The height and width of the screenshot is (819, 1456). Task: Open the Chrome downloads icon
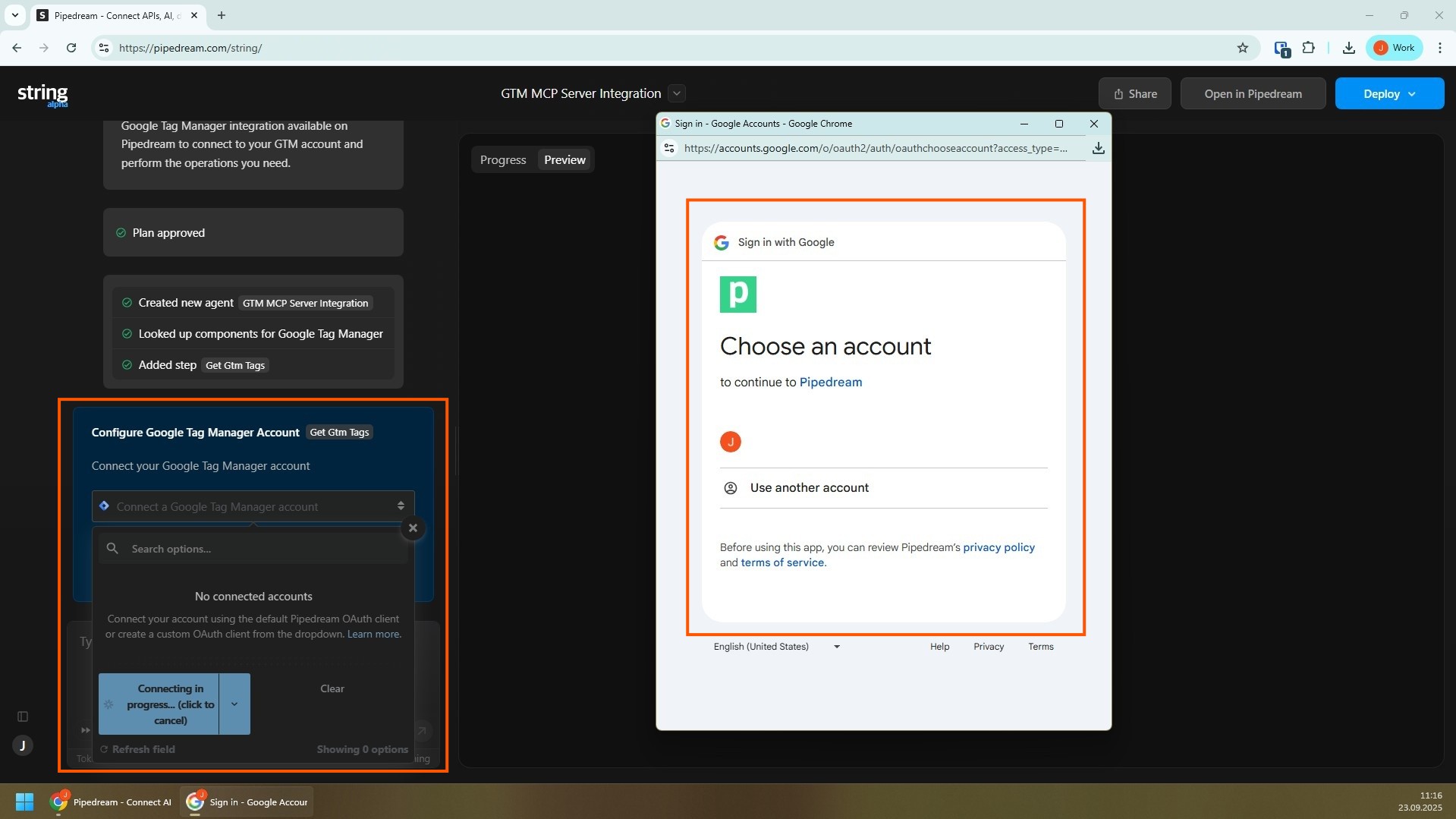coord(1348,48)
